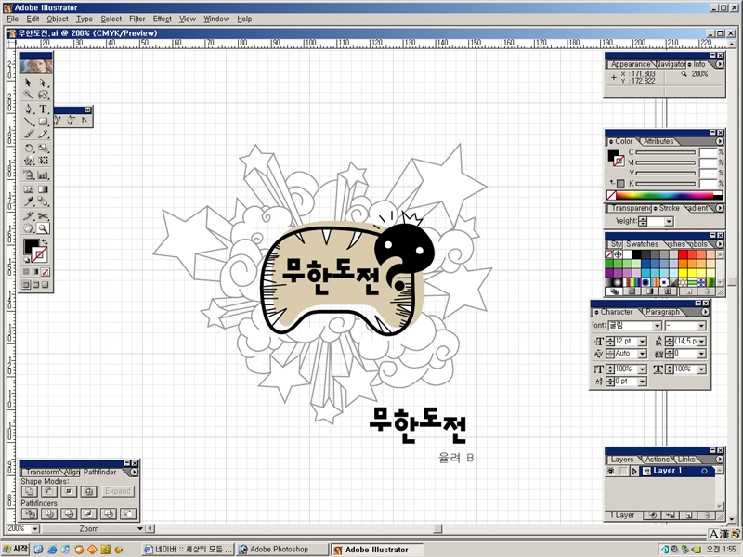Screen dimensions: 743x557
Task: Open the File menu
Action: pyautogui.click(x=12, y=19)
